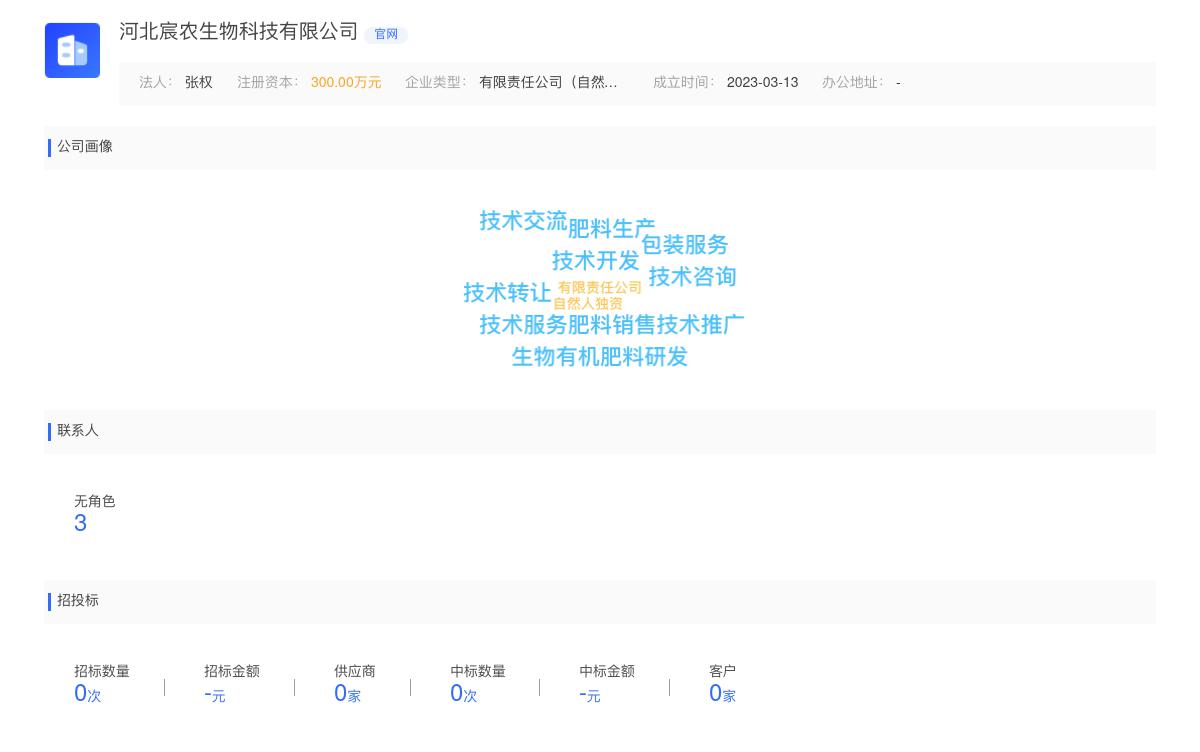The width and height of the screenshot is (1200, 752).
Task: Select word cloud tag 技术转让
Action: (x=507, y=293)
